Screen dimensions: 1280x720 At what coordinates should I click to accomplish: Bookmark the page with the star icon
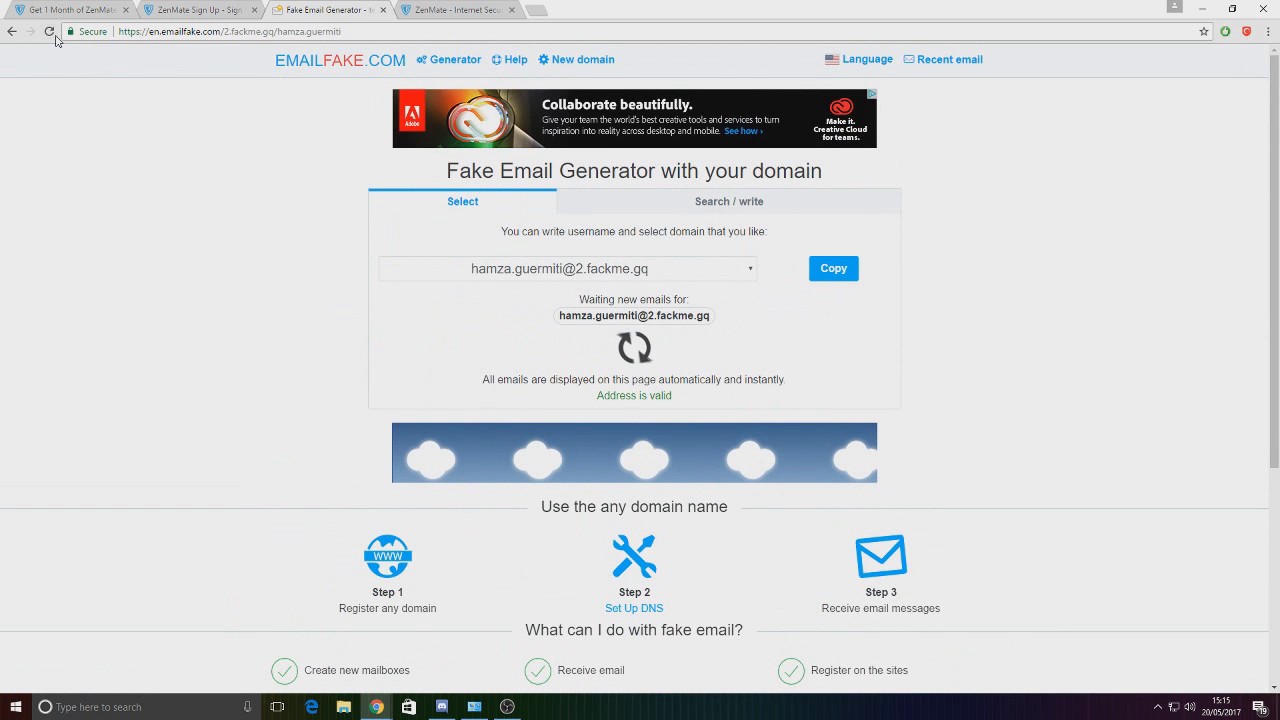(x=1204, y=32)
